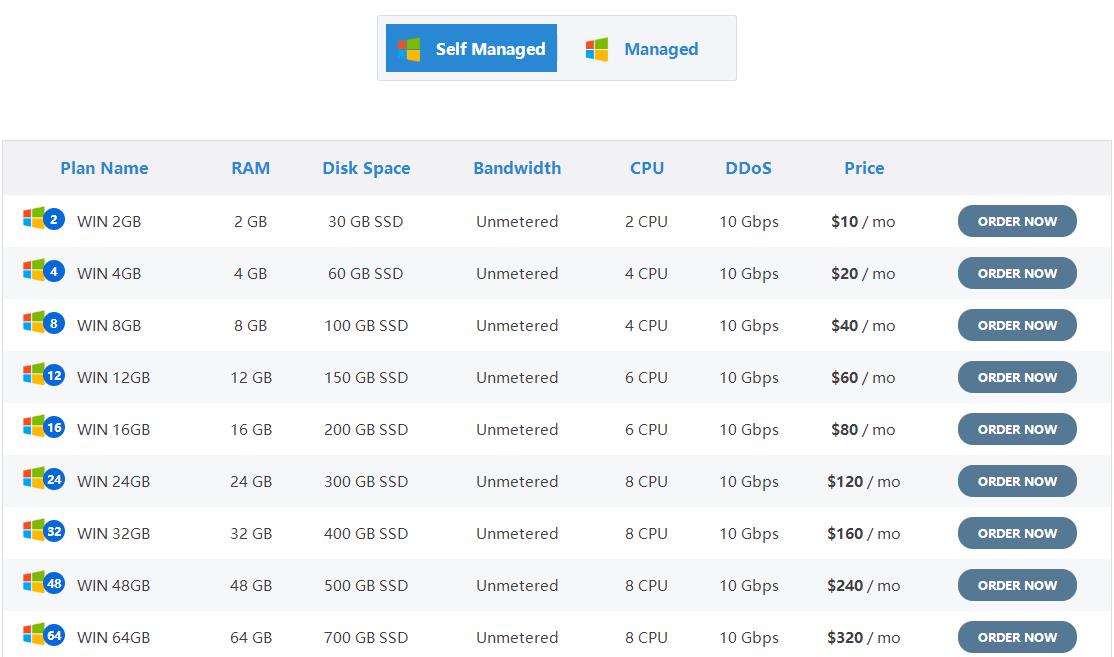This screenshot has width=1114, height=657.
Task: Click the Price column header
Action: tap(863, 168)
